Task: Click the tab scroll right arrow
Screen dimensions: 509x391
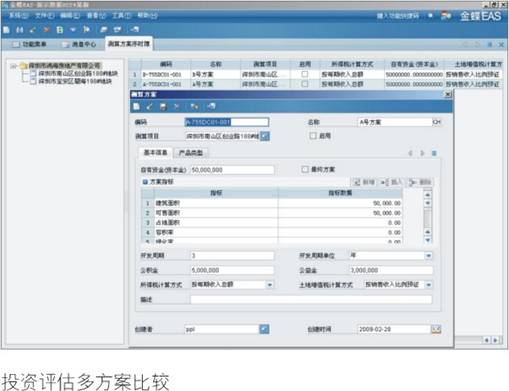Action: coord(422,153)
